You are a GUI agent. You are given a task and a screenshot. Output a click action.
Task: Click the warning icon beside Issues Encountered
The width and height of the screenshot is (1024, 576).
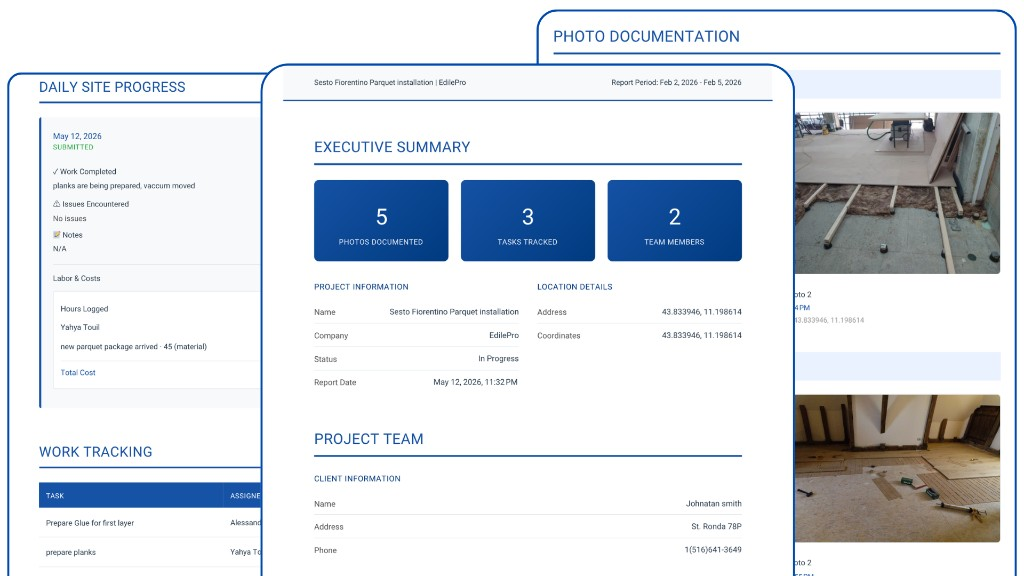click(56, 204)
